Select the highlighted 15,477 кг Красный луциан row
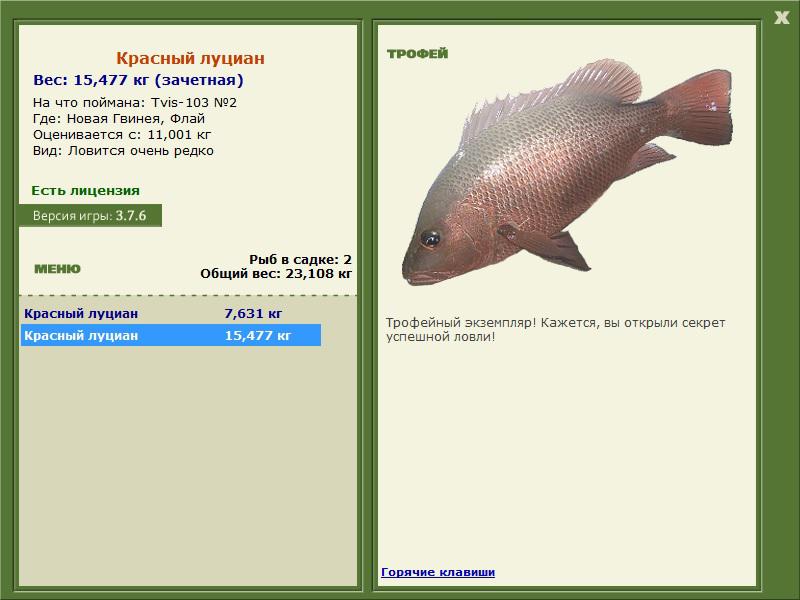The height and width of the screenshot is (600, 800). (171, 335)
